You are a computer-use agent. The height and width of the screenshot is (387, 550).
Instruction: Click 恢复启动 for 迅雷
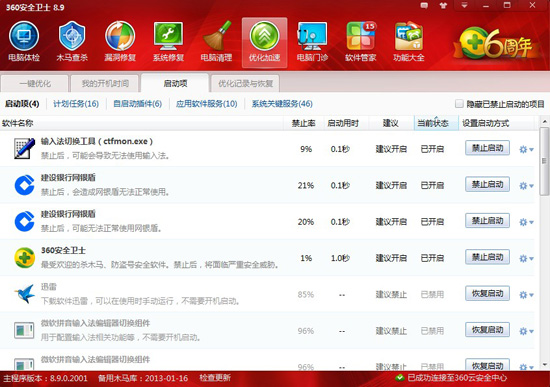487,294
